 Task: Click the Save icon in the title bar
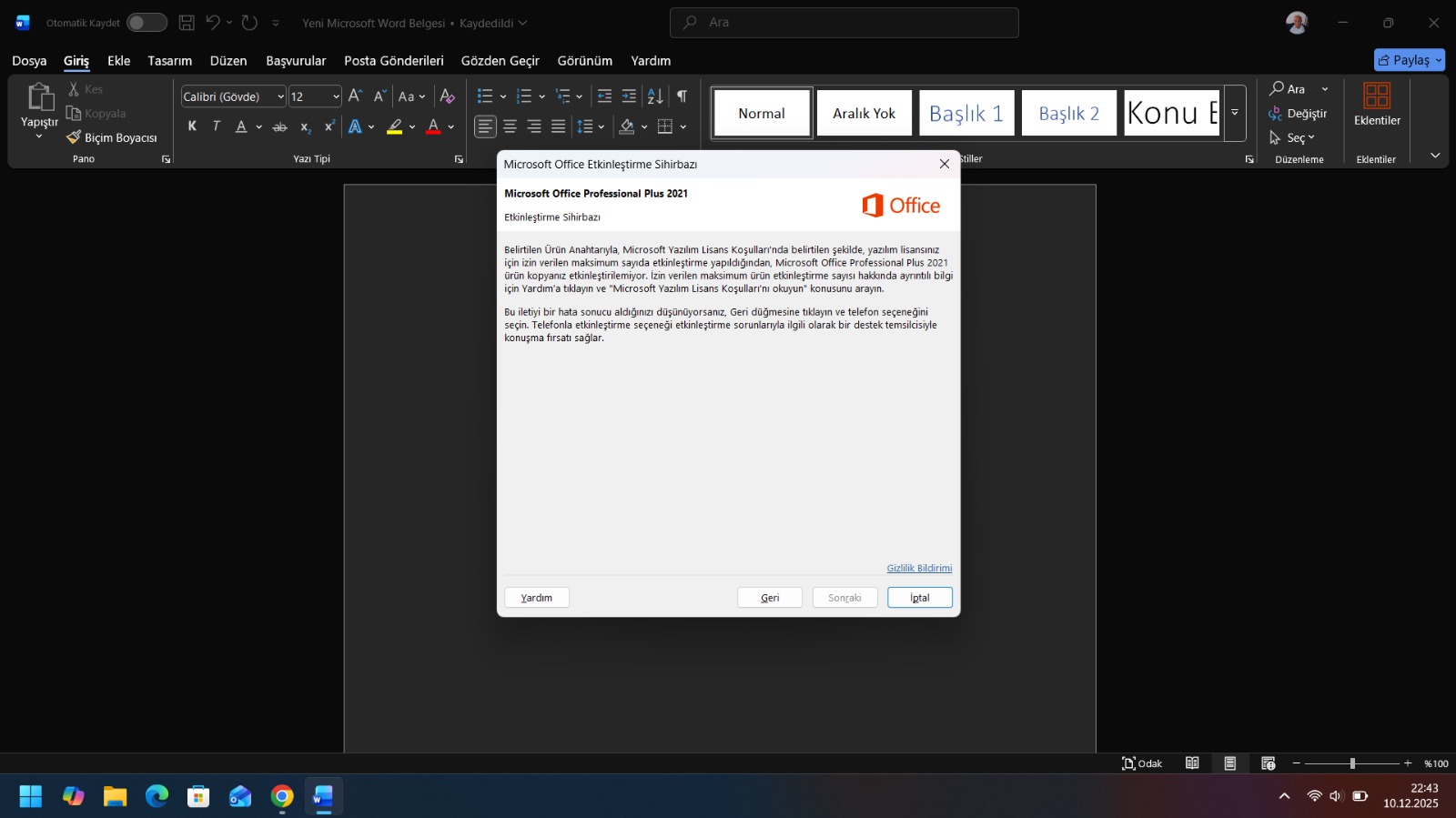[x=187, y=23]
